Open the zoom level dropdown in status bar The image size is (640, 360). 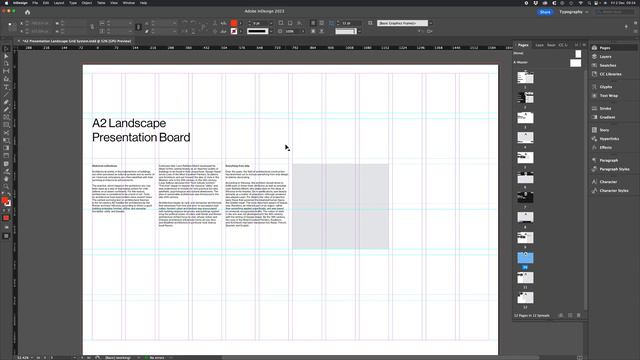pos(31,358)
